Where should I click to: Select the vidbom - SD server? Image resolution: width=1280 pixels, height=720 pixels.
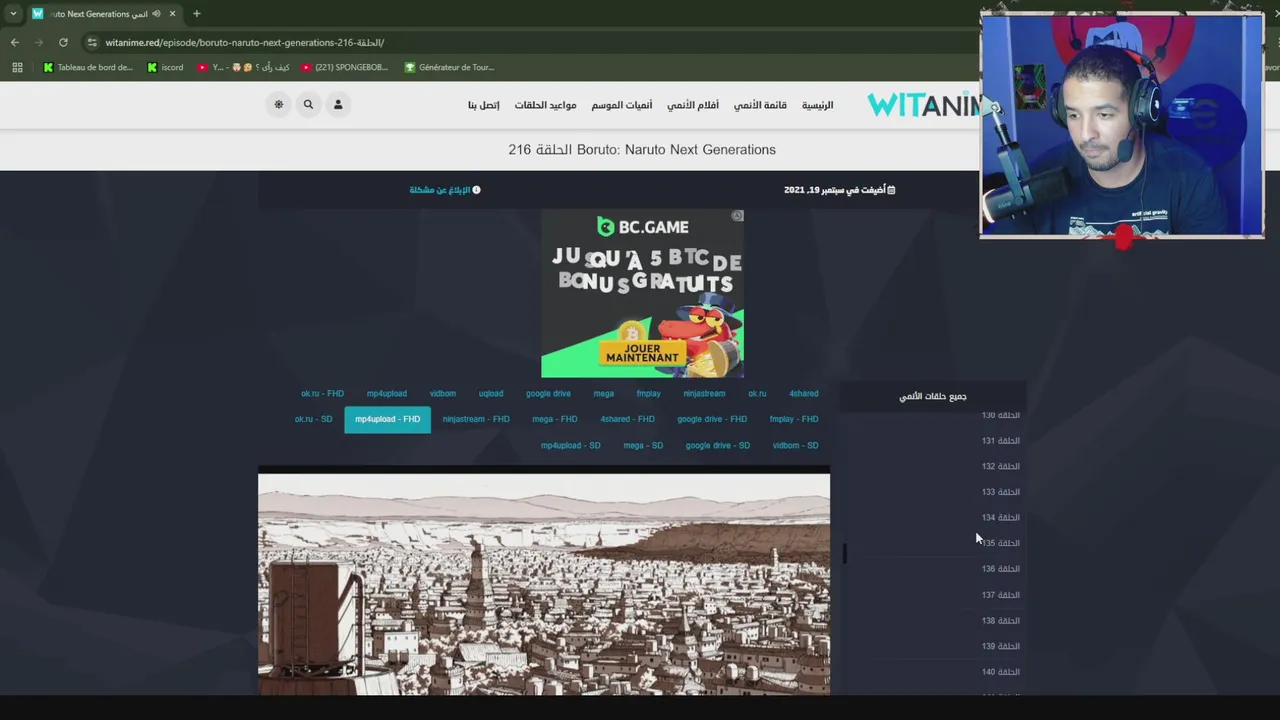coord(795,445)
